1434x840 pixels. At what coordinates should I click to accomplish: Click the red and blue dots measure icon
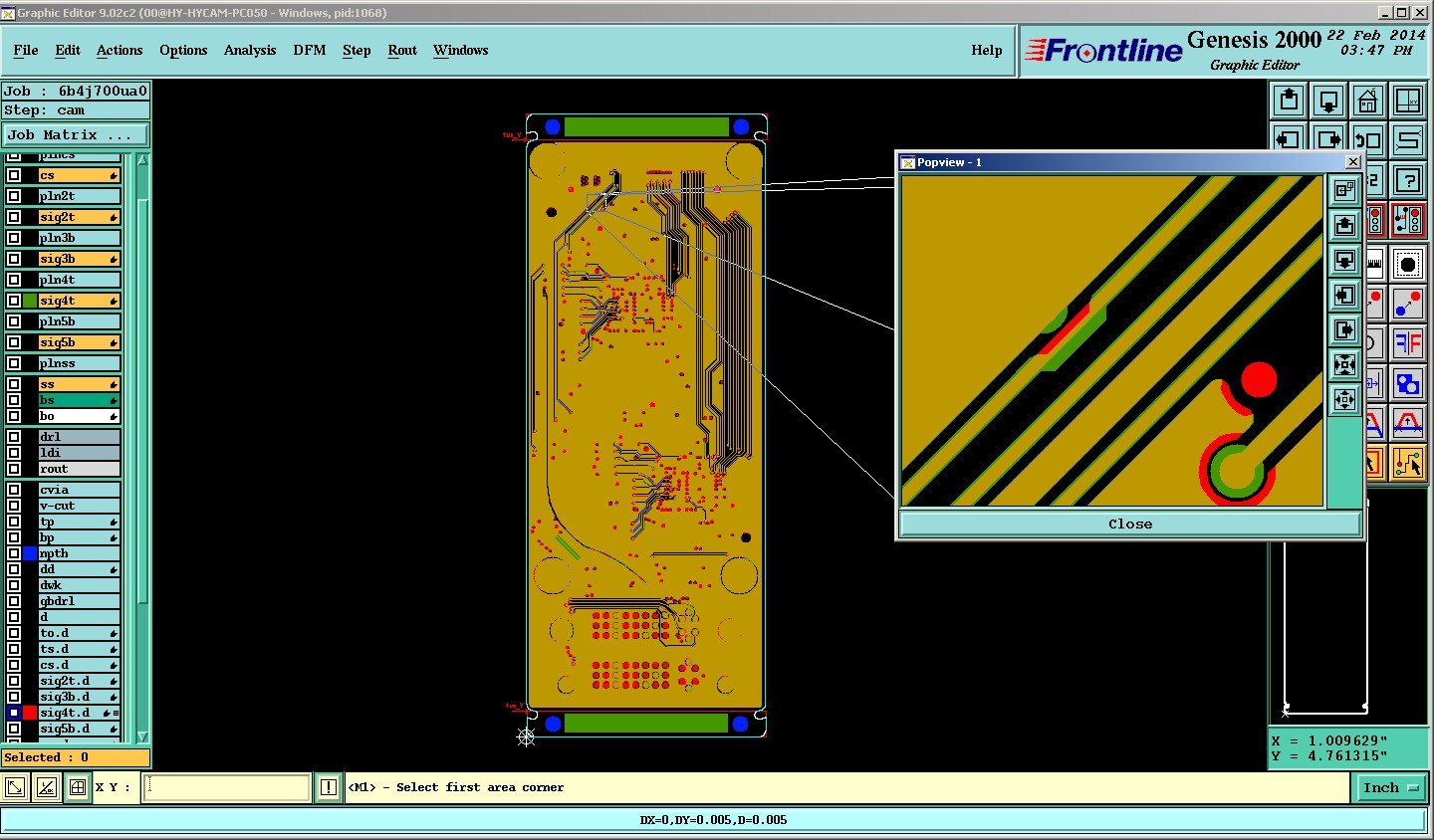click(x=1408, y=304)
